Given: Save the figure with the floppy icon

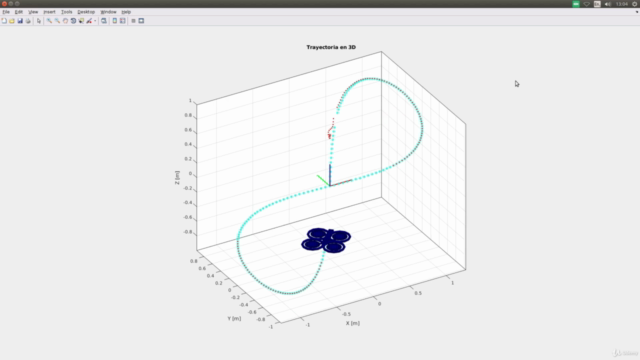Looking at the screenshot, I should (x=20, y=21).
